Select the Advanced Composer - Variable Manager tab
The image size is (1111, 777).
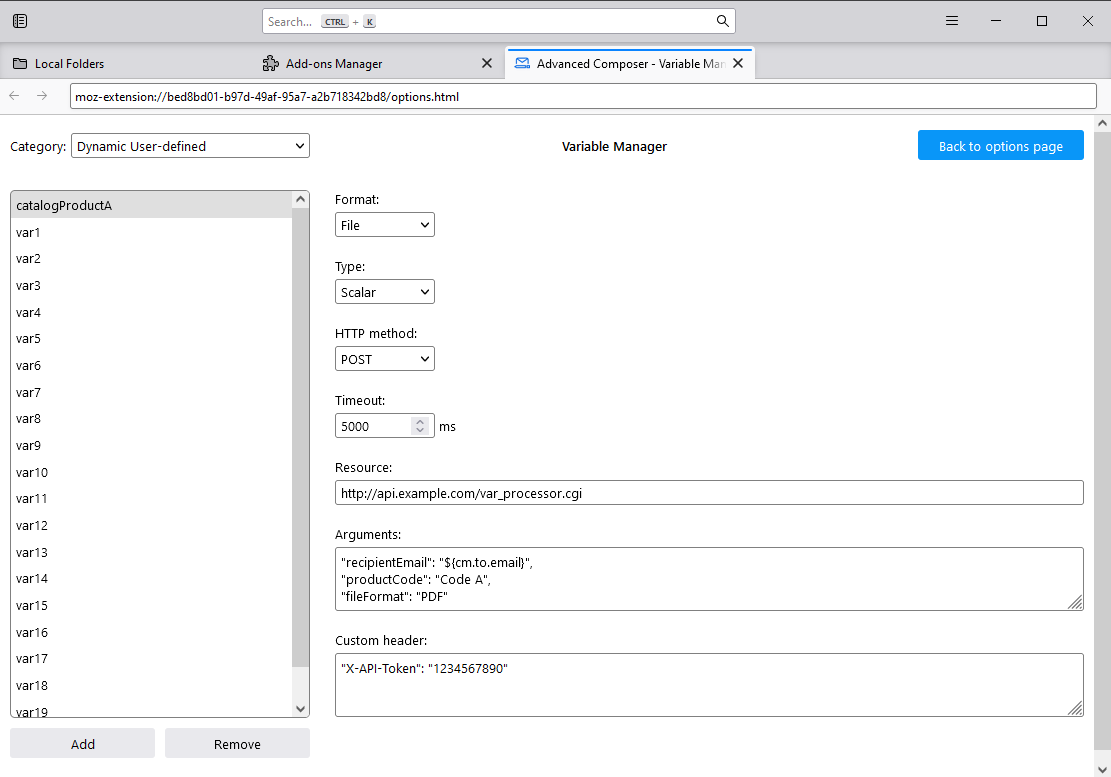629,64
